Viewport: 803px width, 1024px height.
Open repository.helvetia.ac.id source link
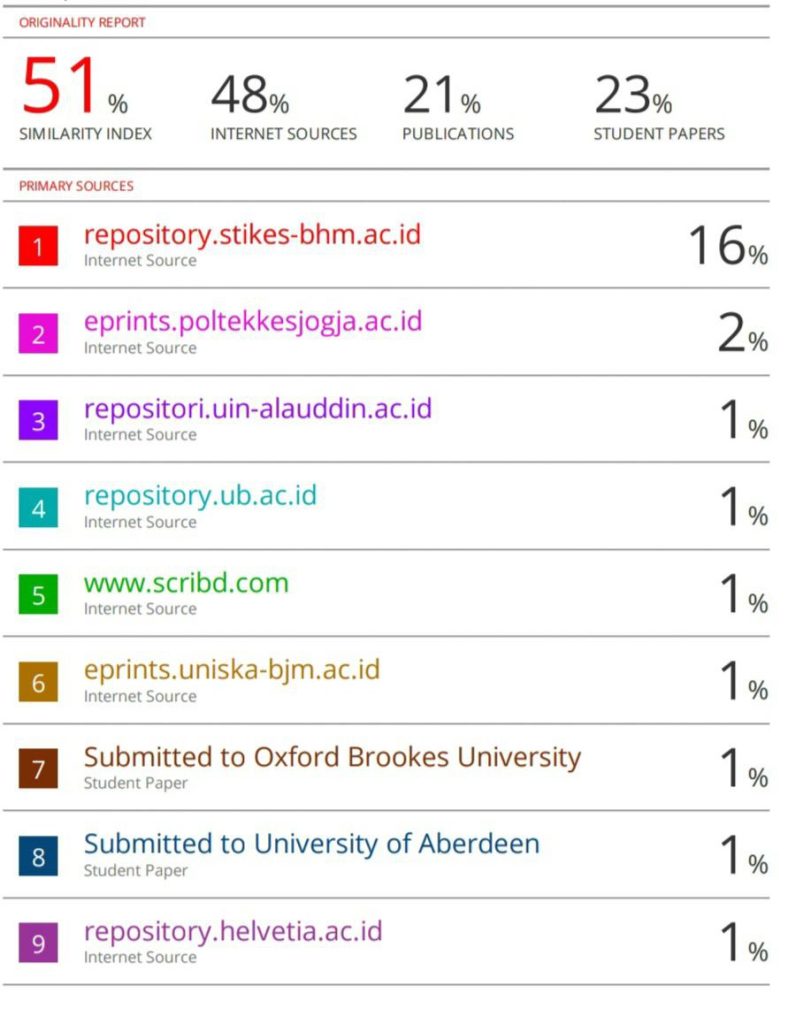233,932
